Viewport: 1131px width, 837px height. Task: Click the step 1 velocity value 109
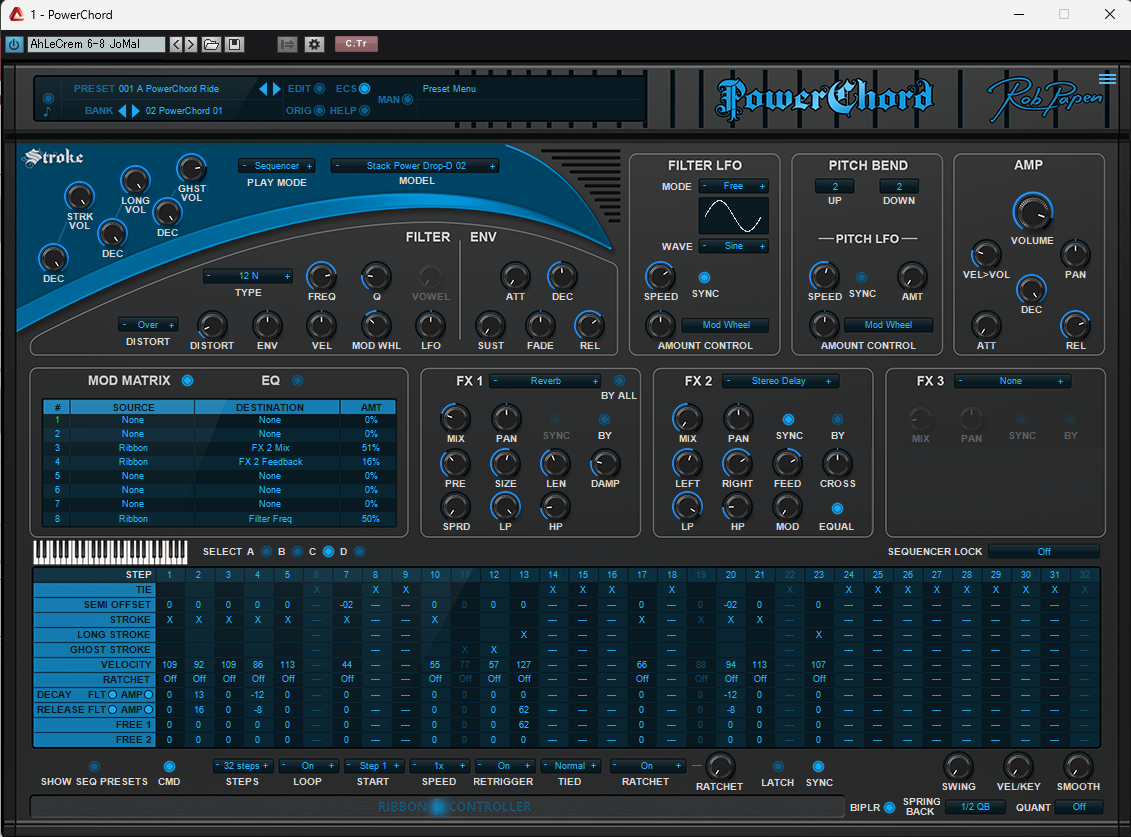pos(169,665)
